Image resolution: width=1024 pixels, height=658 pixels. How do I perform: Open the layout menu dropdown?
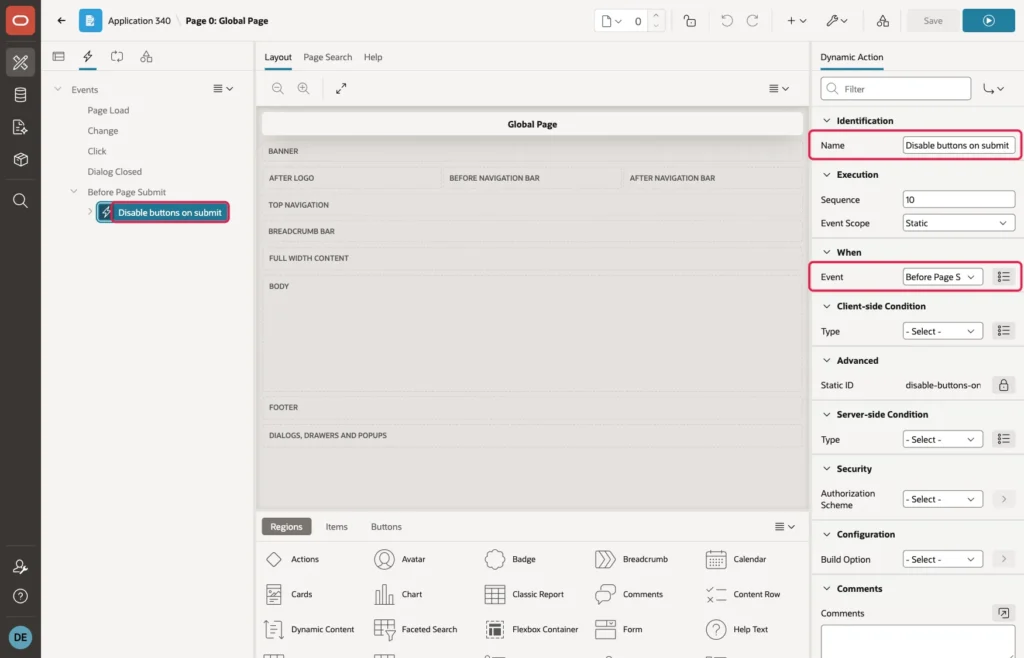pos(778,88)
